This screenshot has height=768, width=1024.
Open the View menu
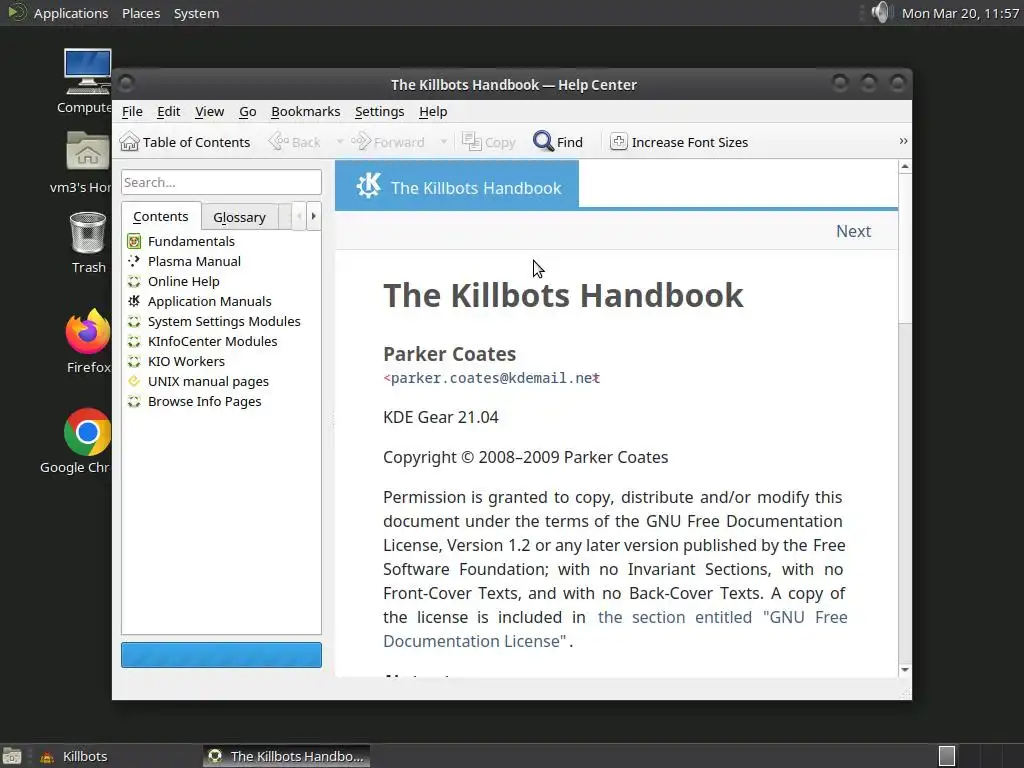click(210, 112)
